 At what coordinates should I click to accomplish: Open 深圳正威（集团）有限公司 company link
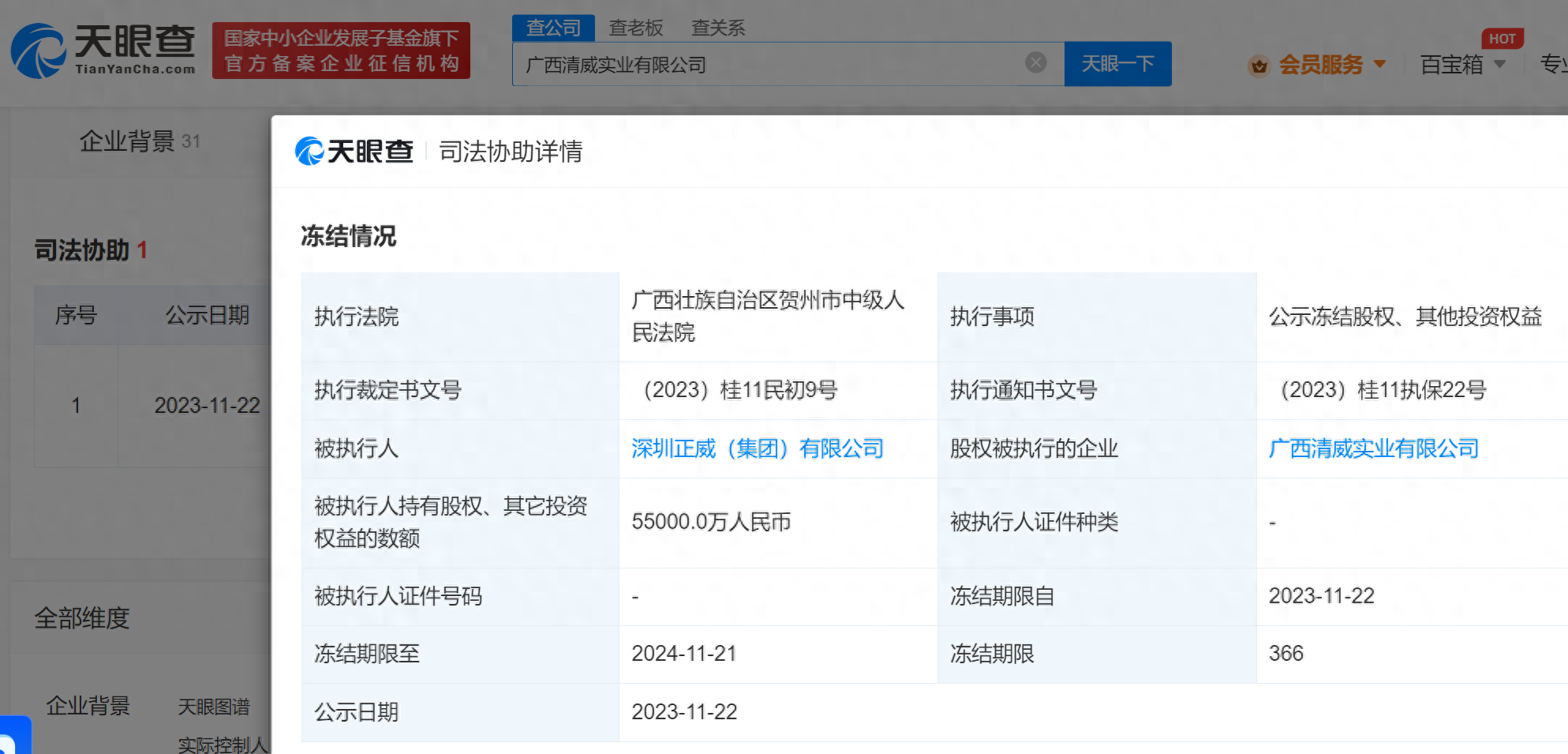click(758, 448)
